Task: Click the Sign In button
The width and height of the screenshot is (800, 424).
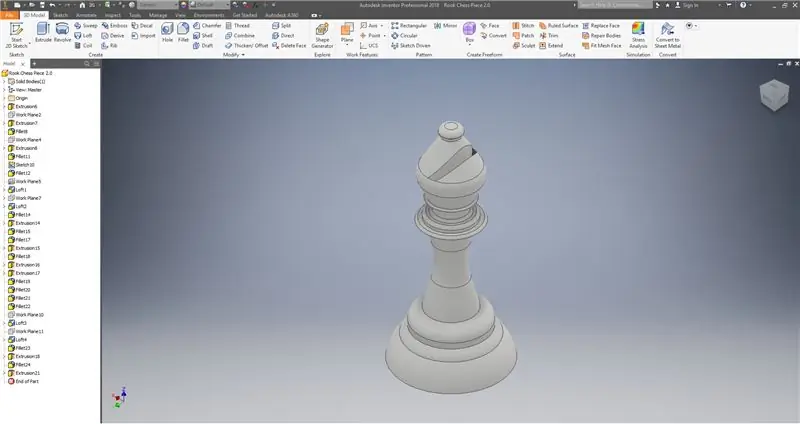Action: pyautogui.click(x=692, y=5)
